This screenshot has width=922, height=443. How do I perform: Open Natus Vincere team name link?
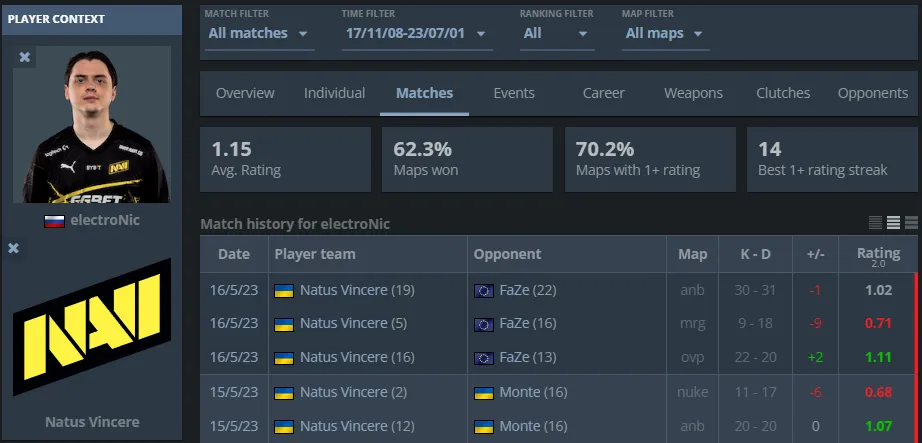point(92,422)
